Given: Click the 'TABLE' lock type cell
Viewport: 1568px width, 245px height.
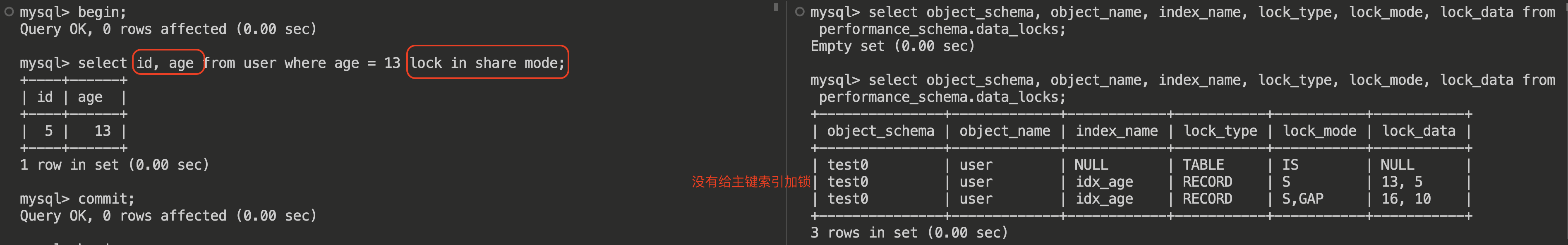Looking at the screenshot, I should 1203,165.
